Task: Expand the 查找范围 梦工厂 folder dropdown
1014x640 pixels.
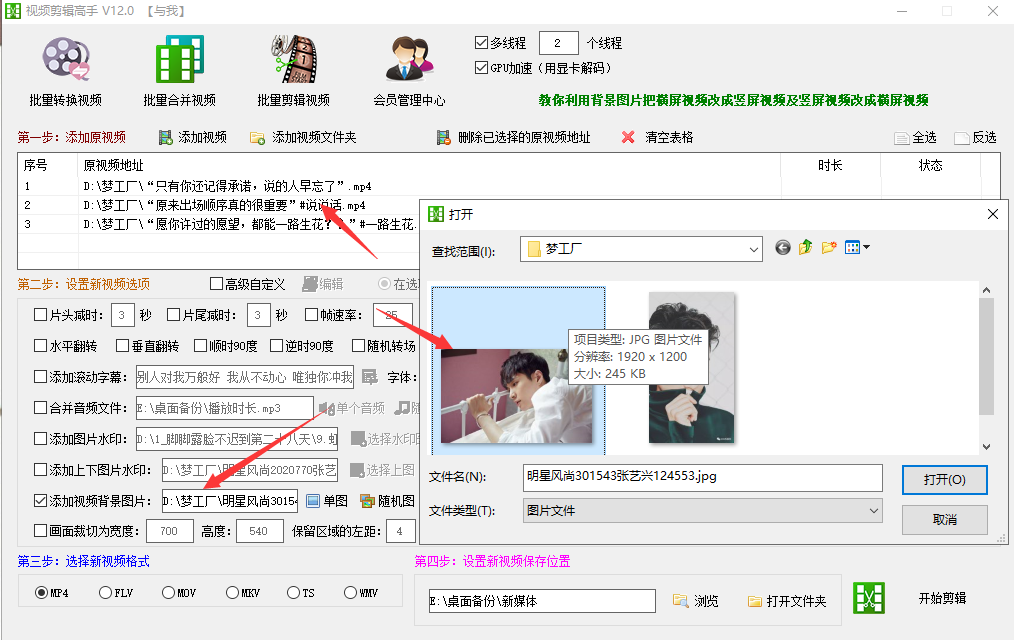Action: pos(753,249)
